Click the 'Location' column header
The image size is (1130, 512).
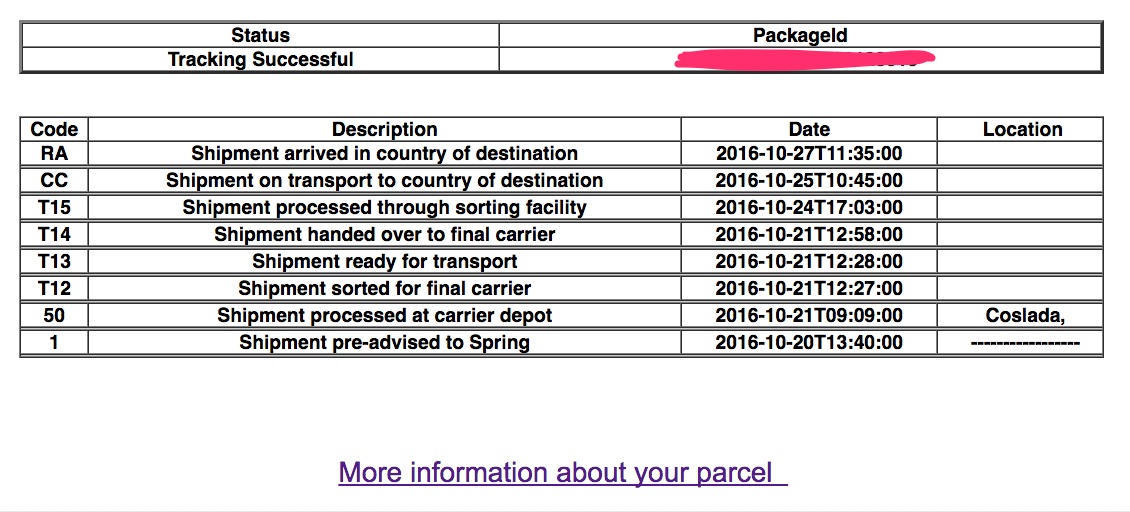click(x=1022, y=129)
